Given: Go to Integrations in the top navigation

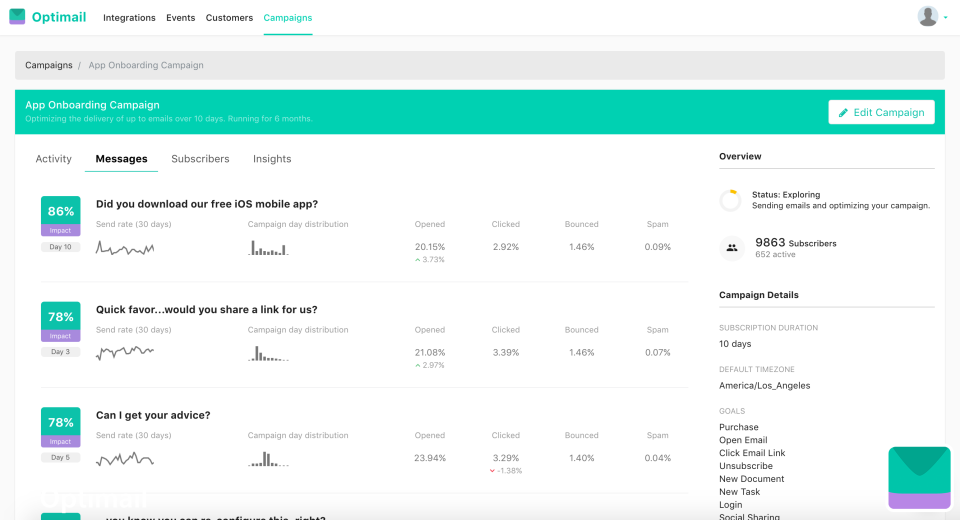Looking at the screenshot, I should click(x=129, y=18).
